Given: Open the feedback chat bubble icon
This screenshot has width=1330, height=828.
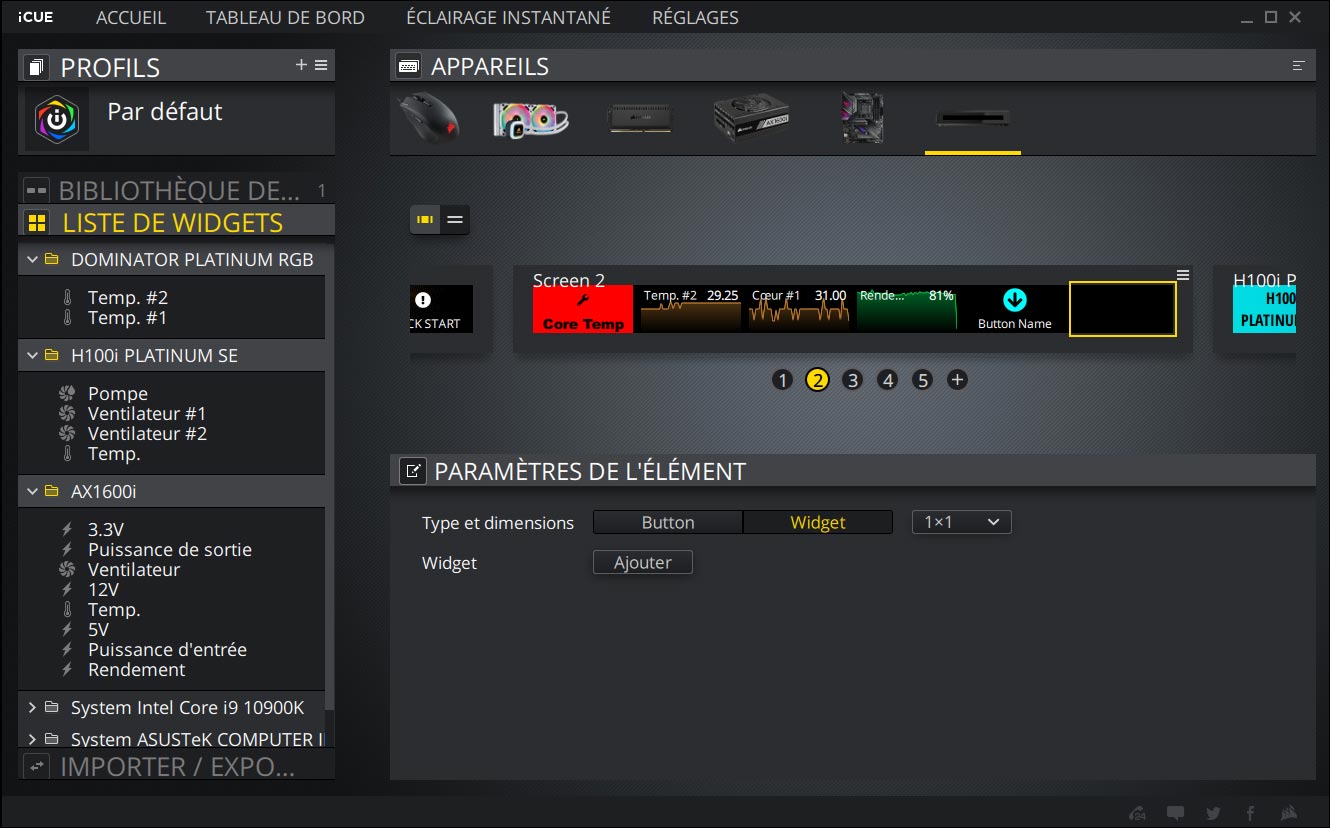Looking at the screenshot, I should click(1176, 813).
